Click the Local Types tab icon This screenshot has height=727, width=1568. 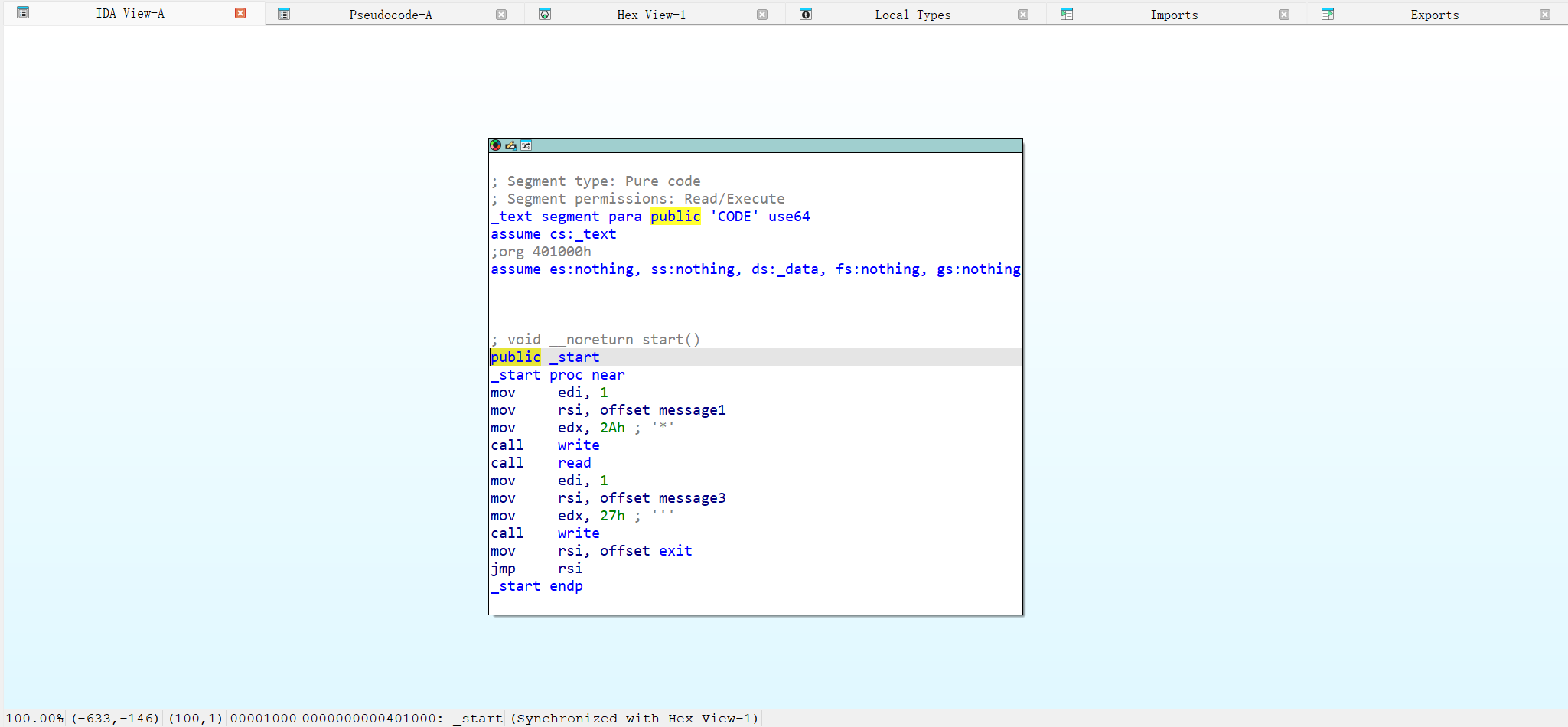coord(806,14)
